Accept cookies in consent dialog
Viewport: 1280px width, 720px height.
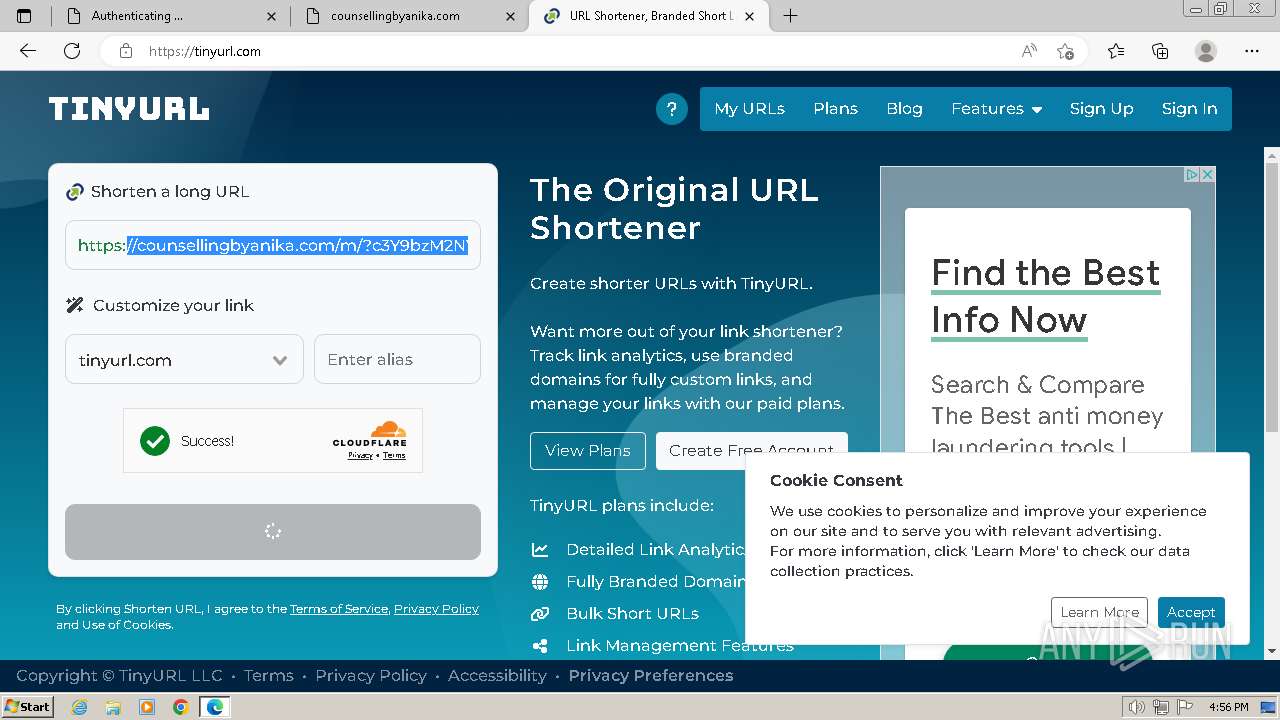[1191, 612]
